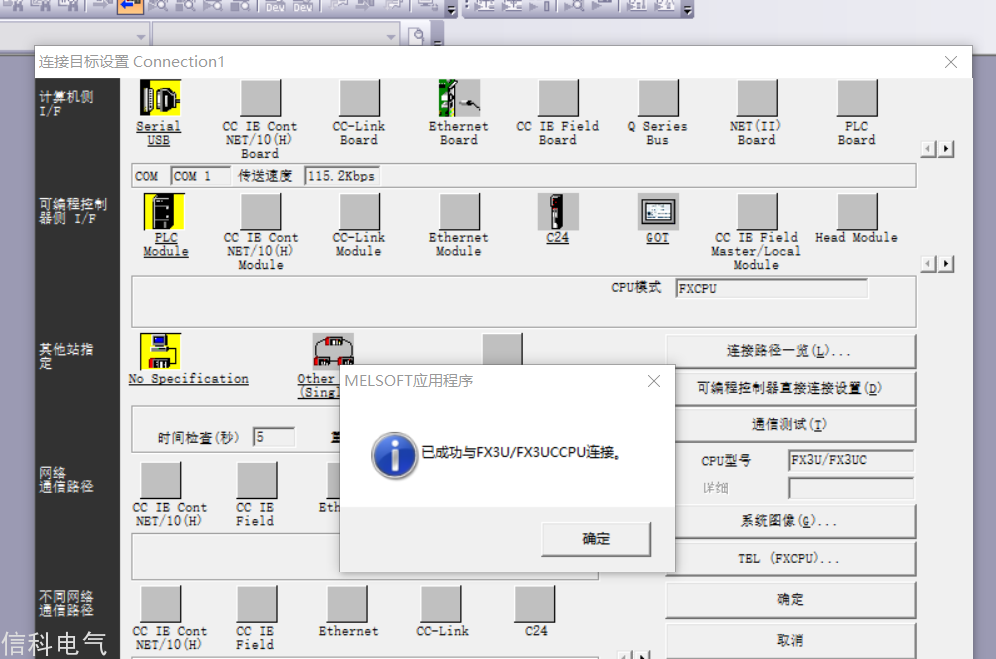Confirm connection settings with main 确定 button
Screen dimensions: 996x659
tap(790, 600)
